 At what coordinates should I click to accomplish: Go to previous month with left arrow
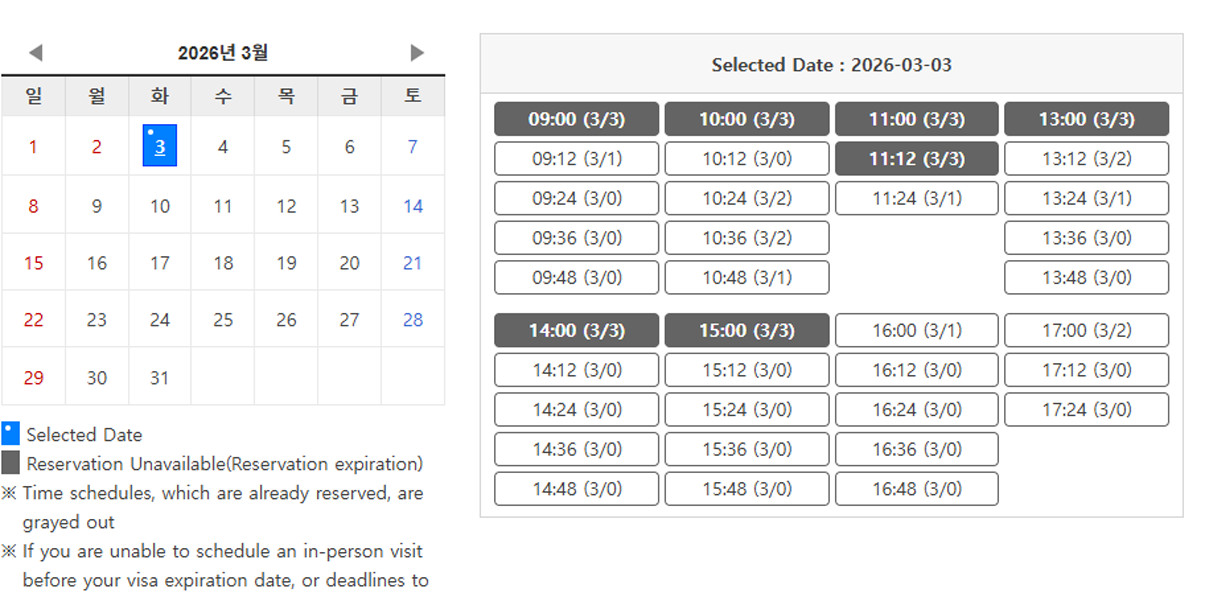(35, 53)
